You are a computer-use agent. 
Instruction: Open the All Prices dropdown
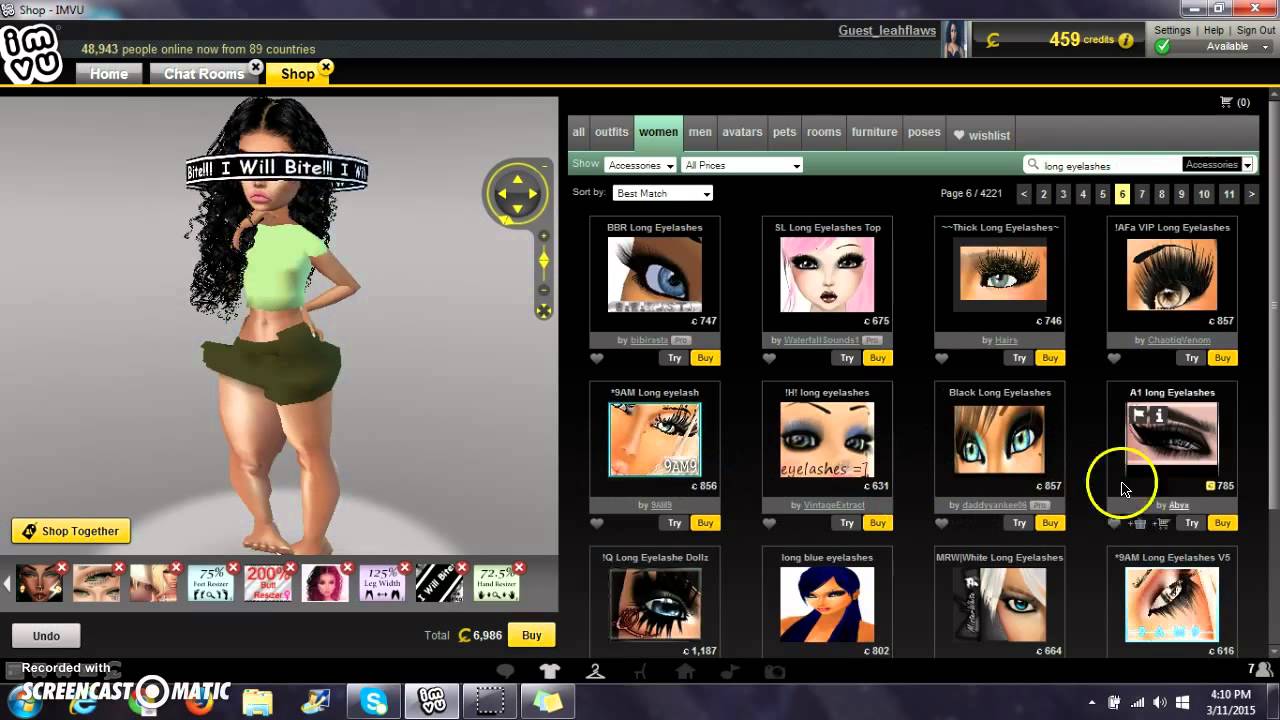coord(742,165)
